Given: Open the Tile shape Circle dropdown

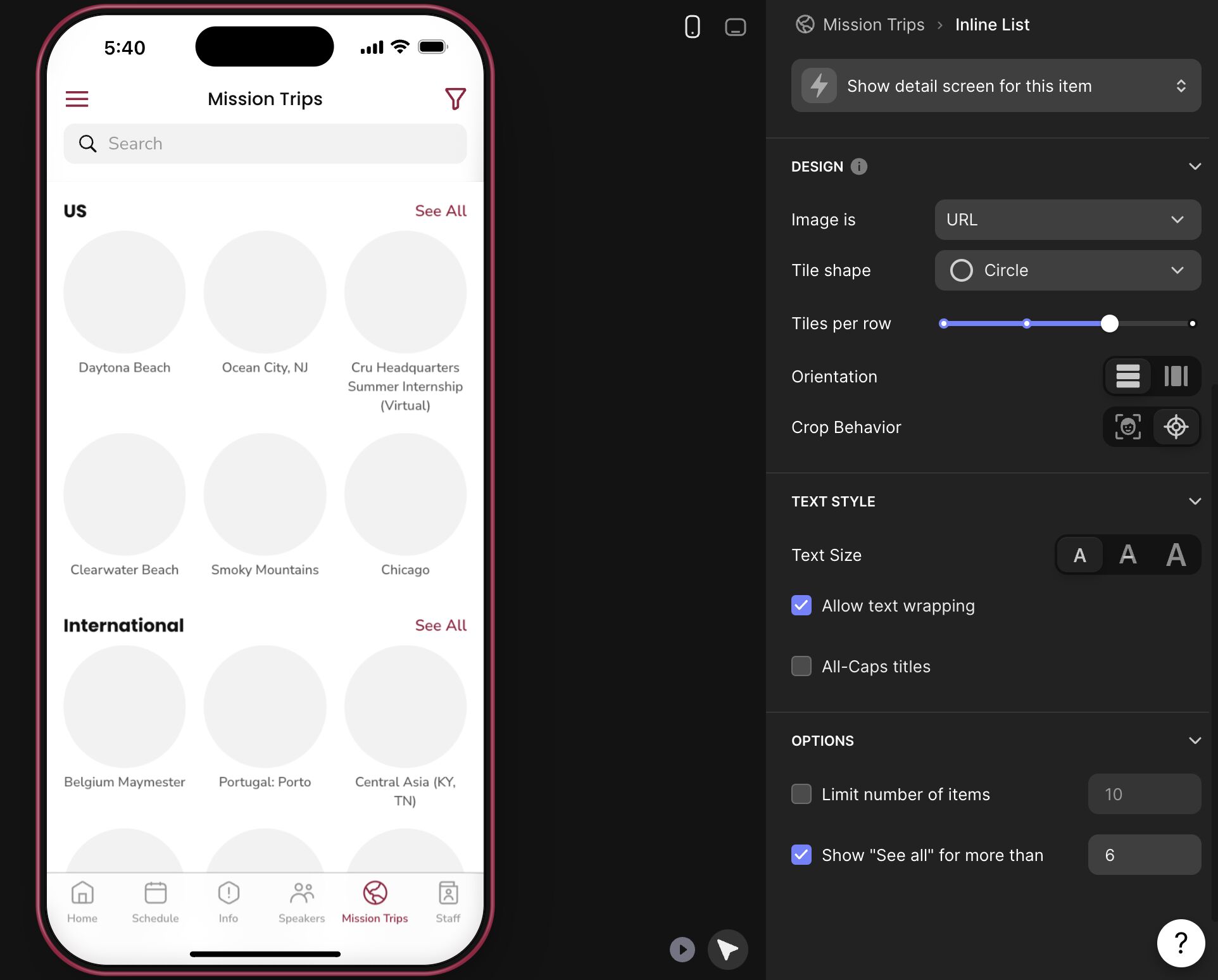Looking at the screenshot, I should (1067, 270).
